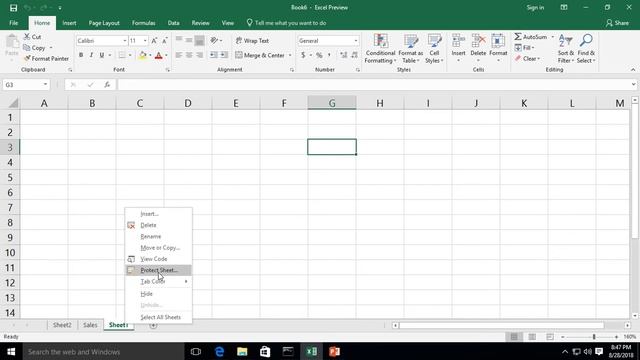Click the Insert Function fx icon

[x=107, y=84]
